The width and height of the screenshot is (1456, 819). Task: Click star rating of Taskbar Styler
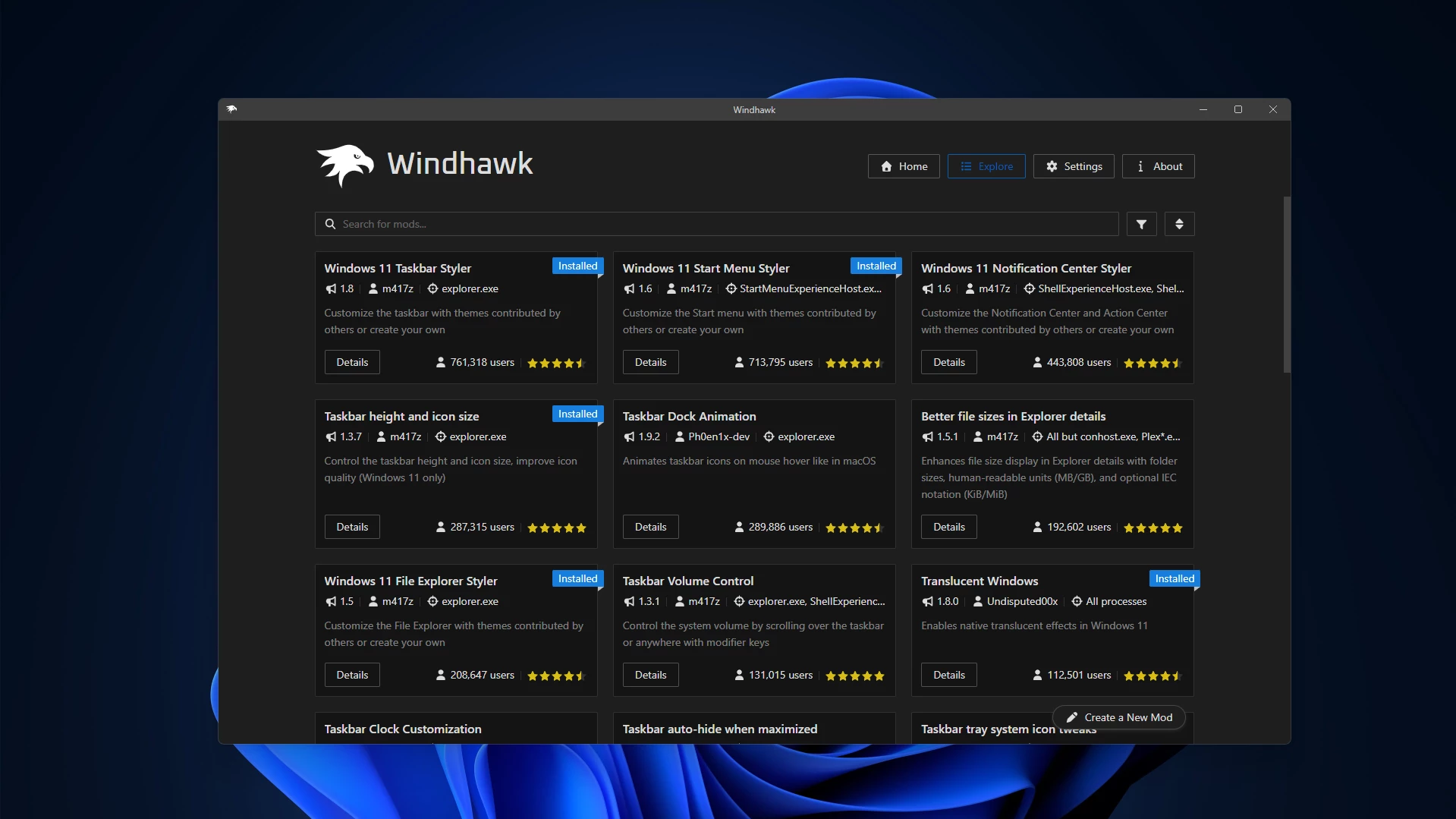(557, 363)
